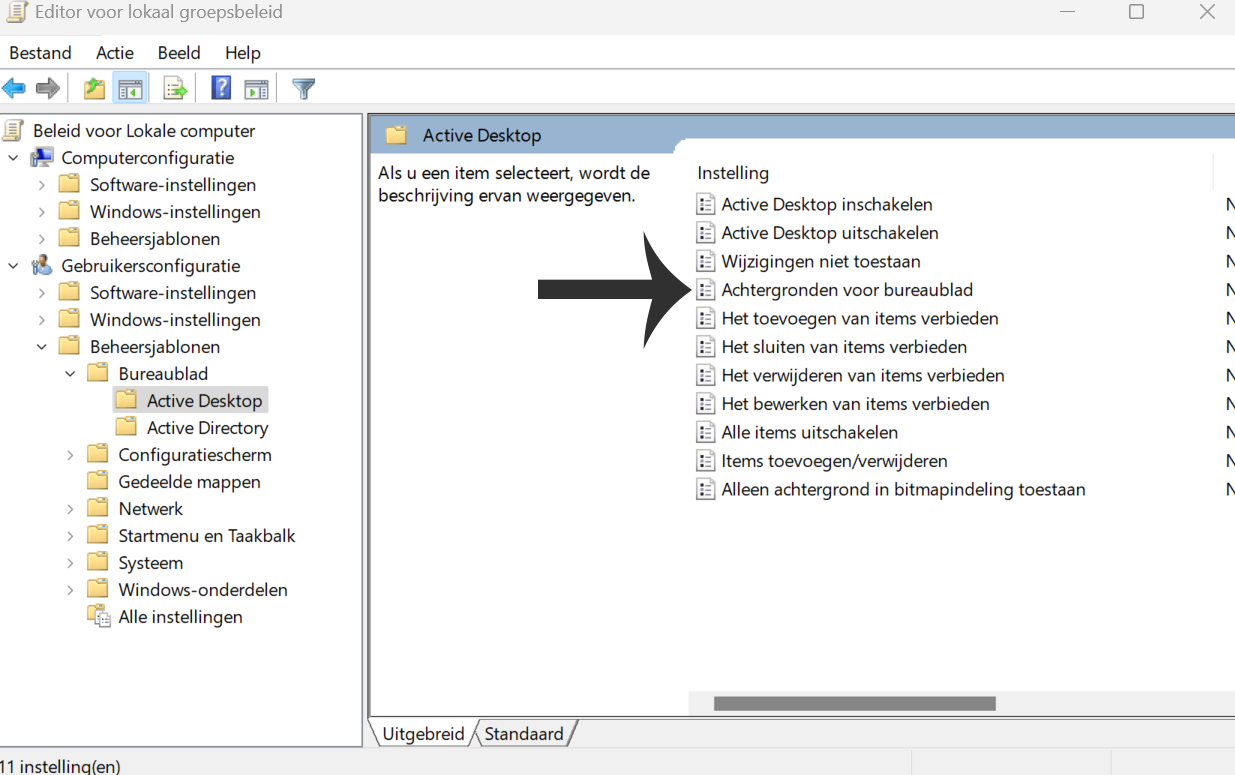Go up one level with folder-arrow icon
This screenshot has width=1235, height=775.
coord(94,89)
